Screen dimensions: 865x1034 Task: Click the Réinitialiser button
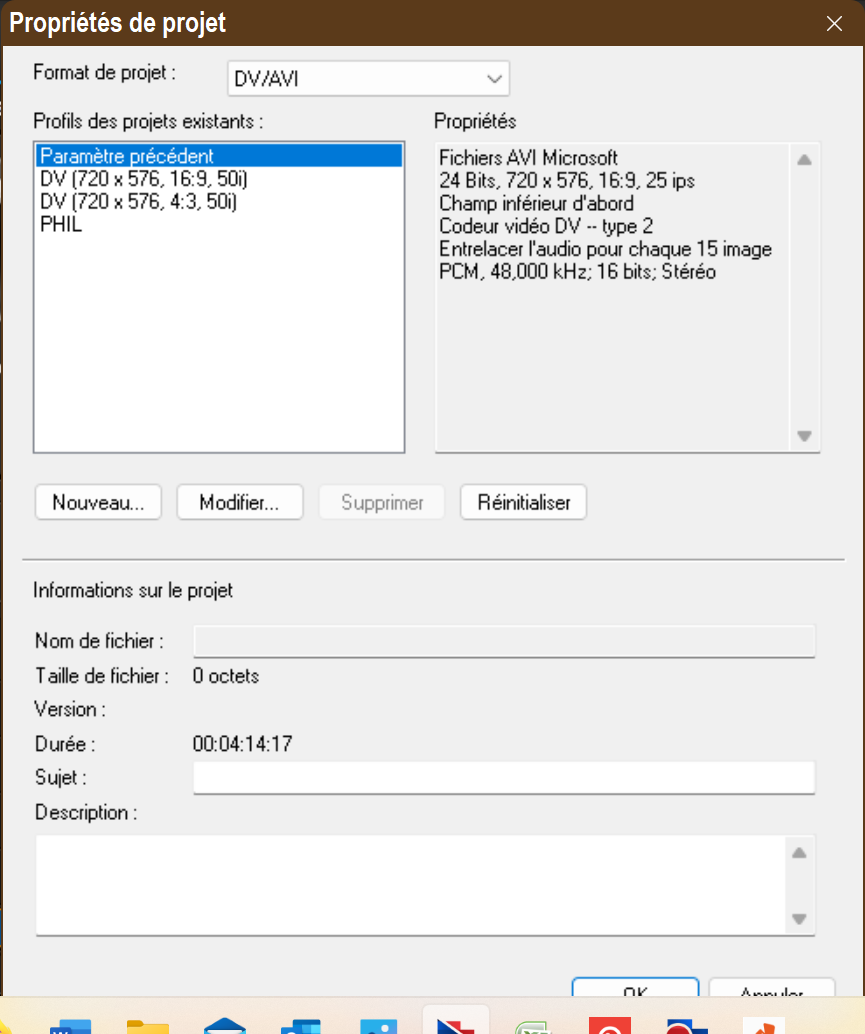click(x=523, y=502)
